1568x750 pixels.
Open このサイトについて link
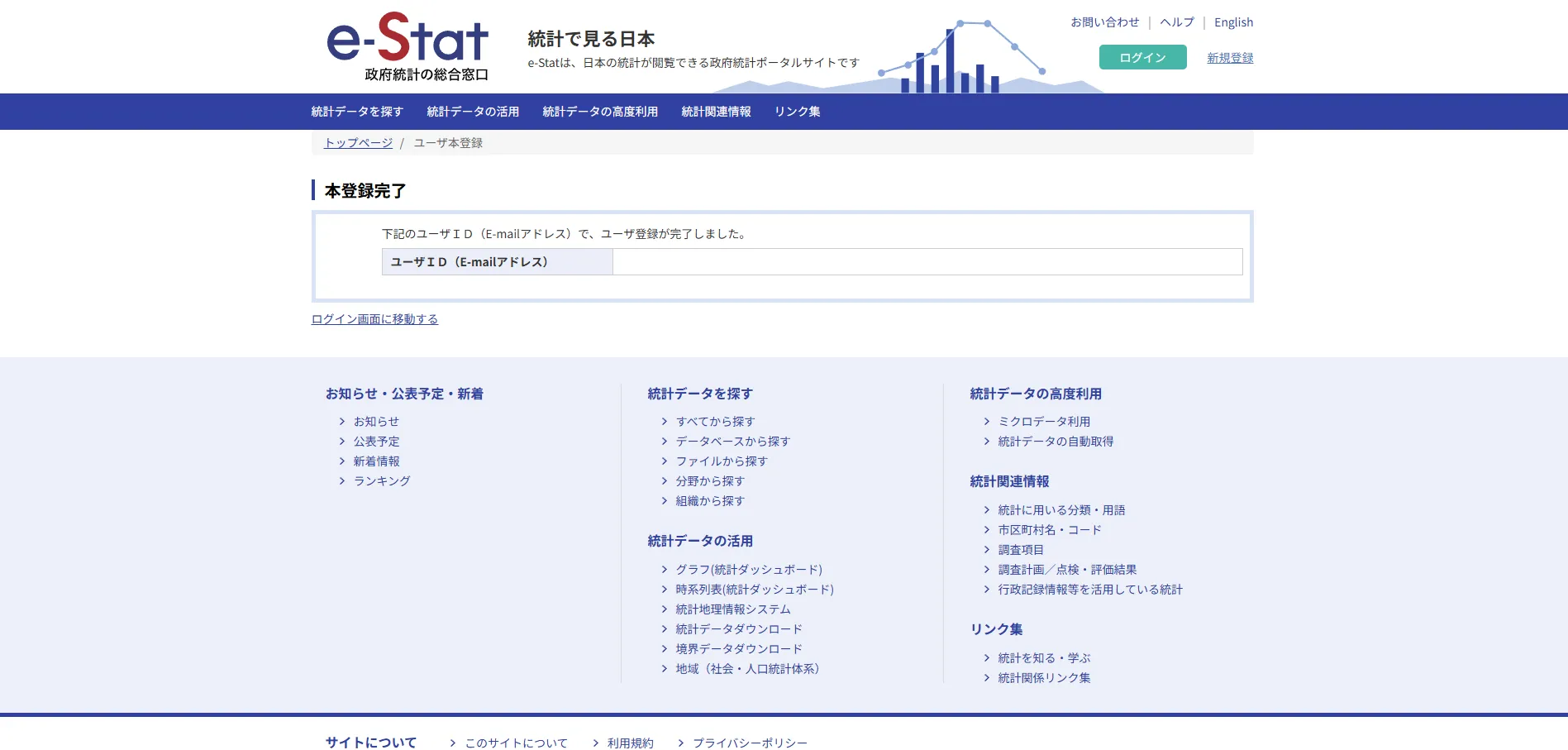point(516,743)
